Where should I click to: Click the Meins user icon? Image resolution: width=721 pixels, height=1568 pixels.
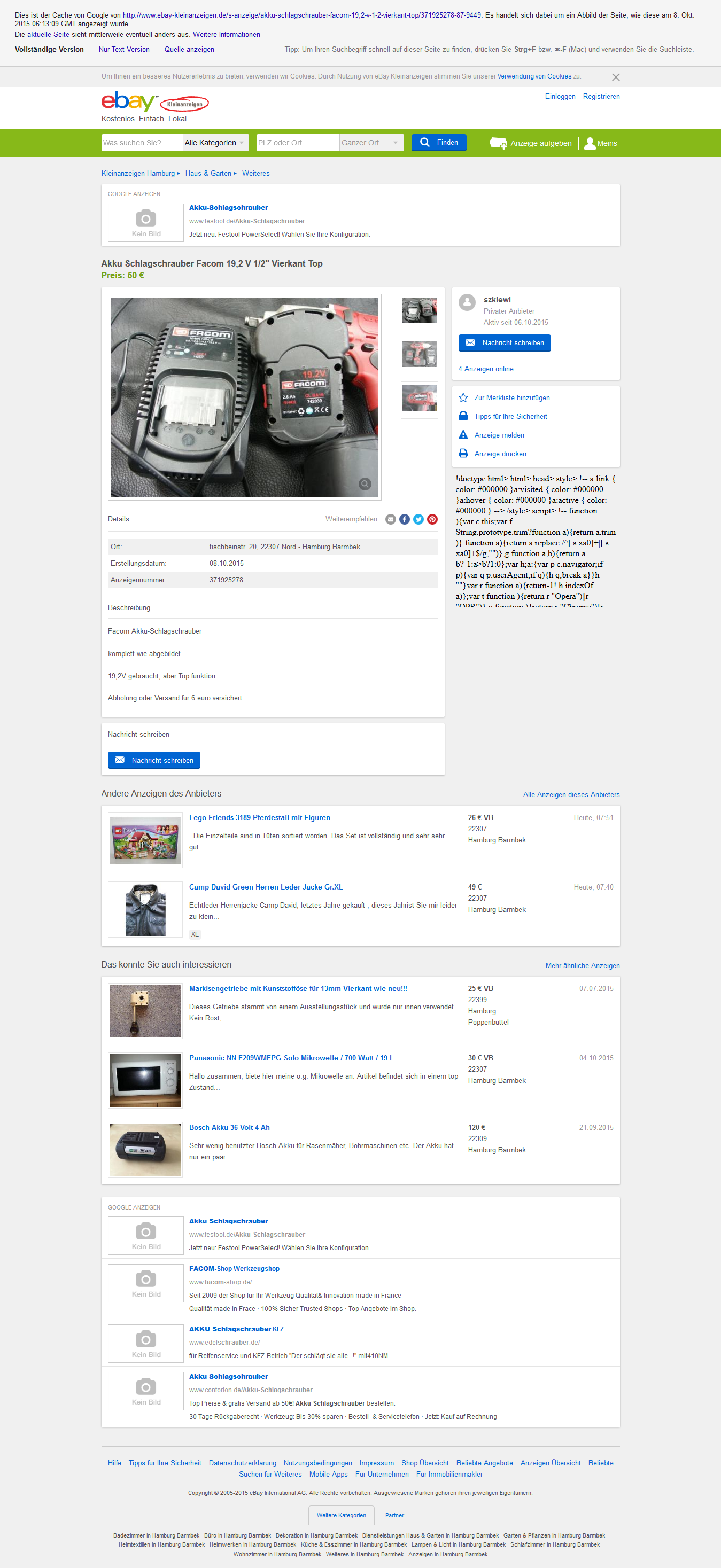[x=590, y=143]
